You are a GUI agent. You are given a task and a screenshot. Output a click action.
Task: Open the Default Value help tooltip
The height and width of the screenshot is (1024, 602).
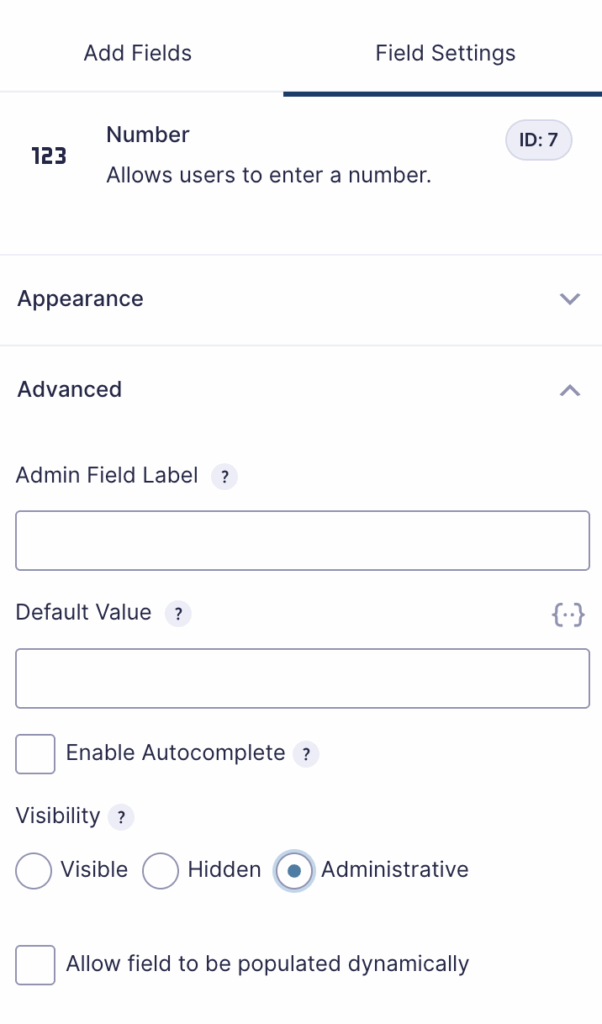[177, 614]
